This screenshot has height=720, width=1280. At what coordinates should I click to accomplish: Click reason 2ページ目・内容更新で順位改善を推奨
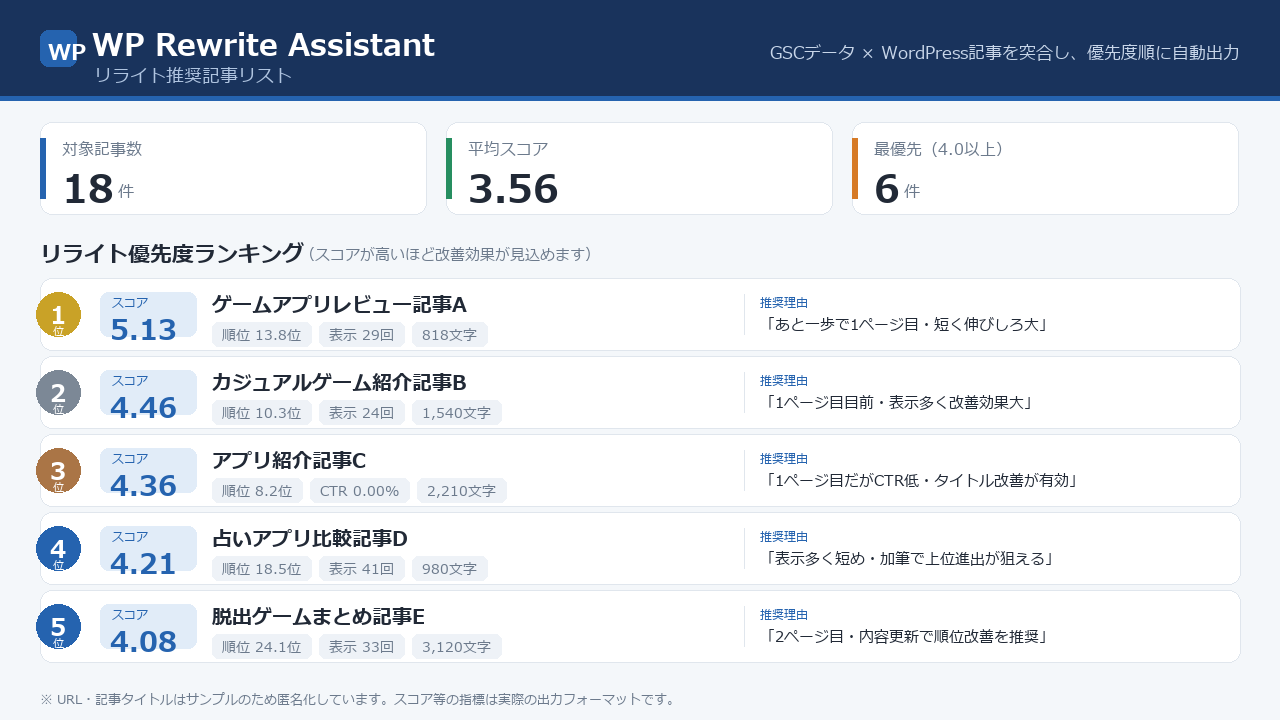(x=906, y=637)
